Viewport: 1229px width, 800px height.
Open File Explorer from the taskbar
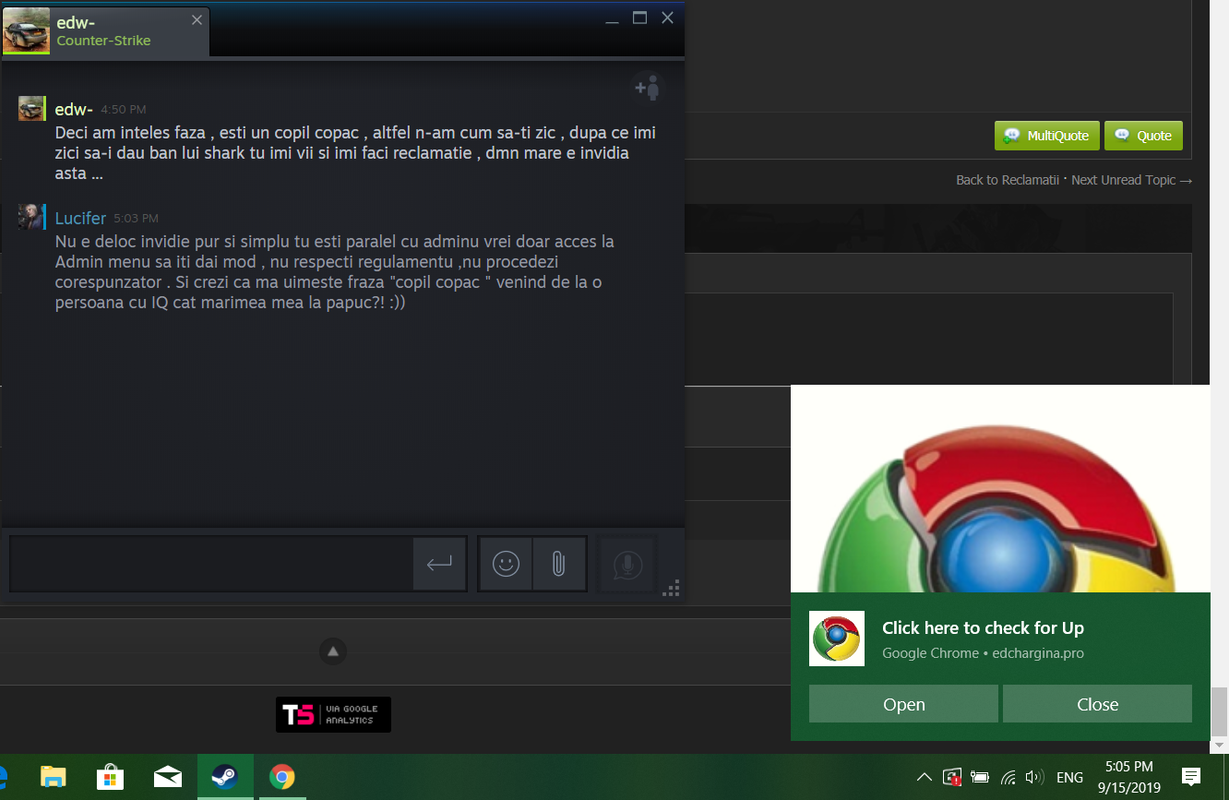click(53, 777)
